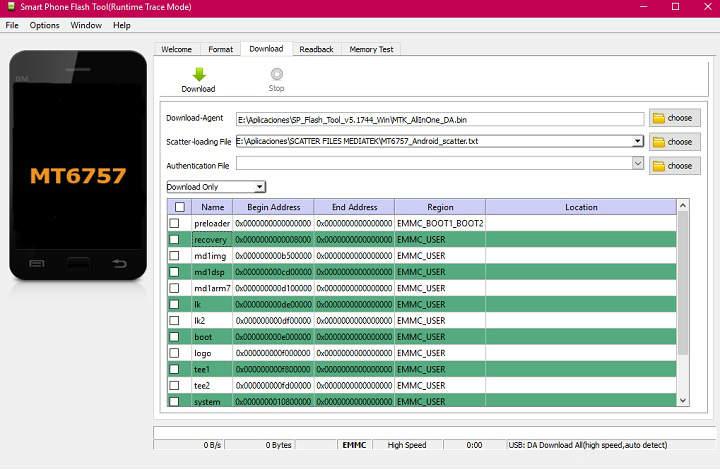The width and height of the screenshot is (720, 469).
Task: Select the Download tab
Action: pyautogui.click(x=266, y=49)
